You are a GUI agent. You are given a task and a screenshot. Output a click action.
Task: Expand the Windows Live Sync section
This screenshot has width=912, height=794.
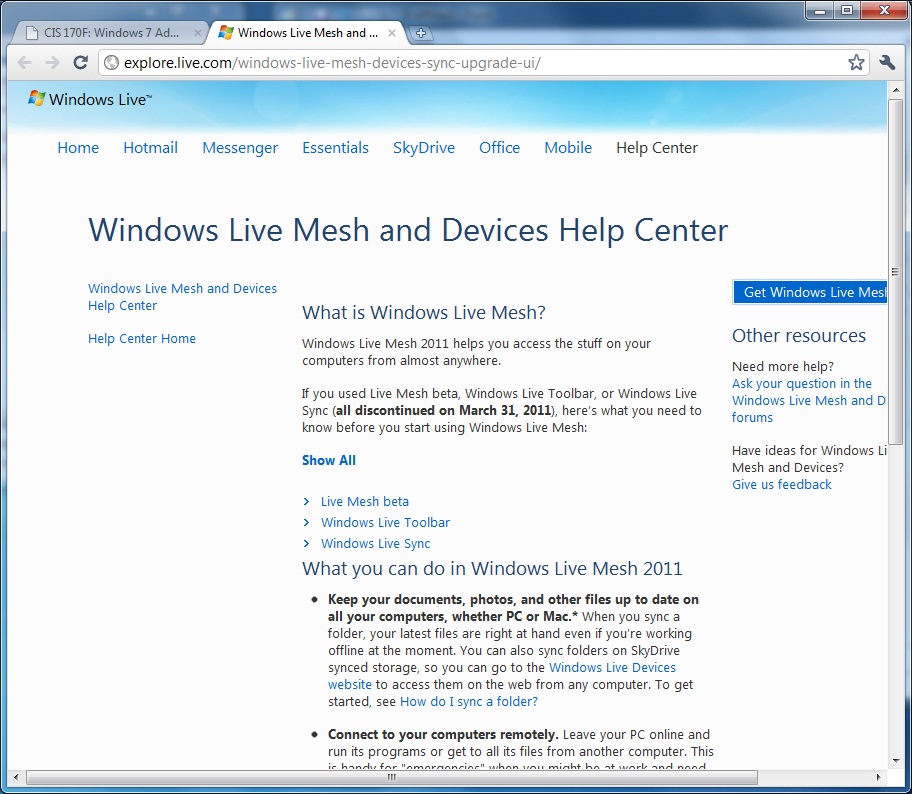(376, 543)
